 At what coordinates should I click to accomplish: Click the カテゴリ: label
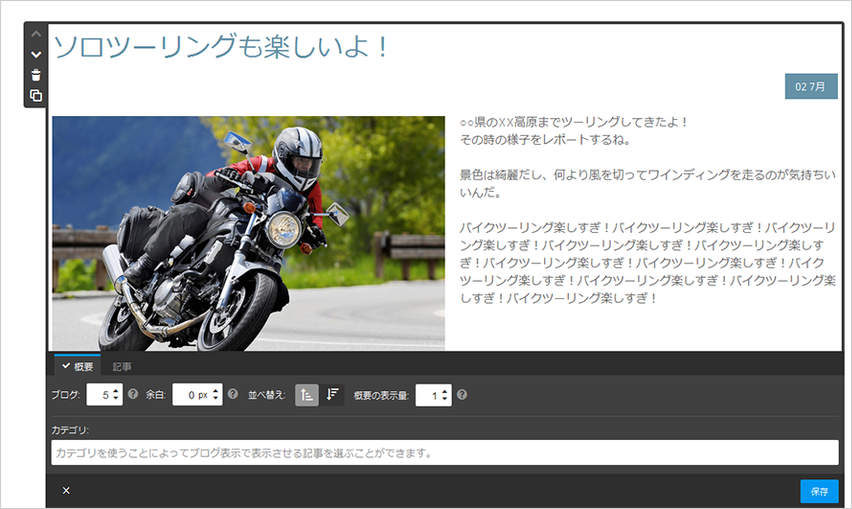click(x=70, y=430)
